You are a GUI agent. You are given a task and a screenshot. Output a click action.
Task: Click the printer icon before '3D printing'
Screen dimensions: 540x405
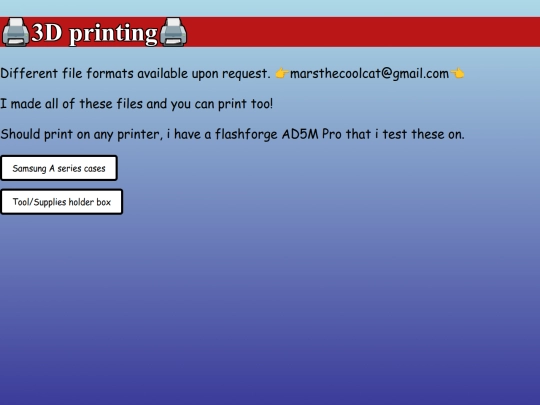[15, 32]
